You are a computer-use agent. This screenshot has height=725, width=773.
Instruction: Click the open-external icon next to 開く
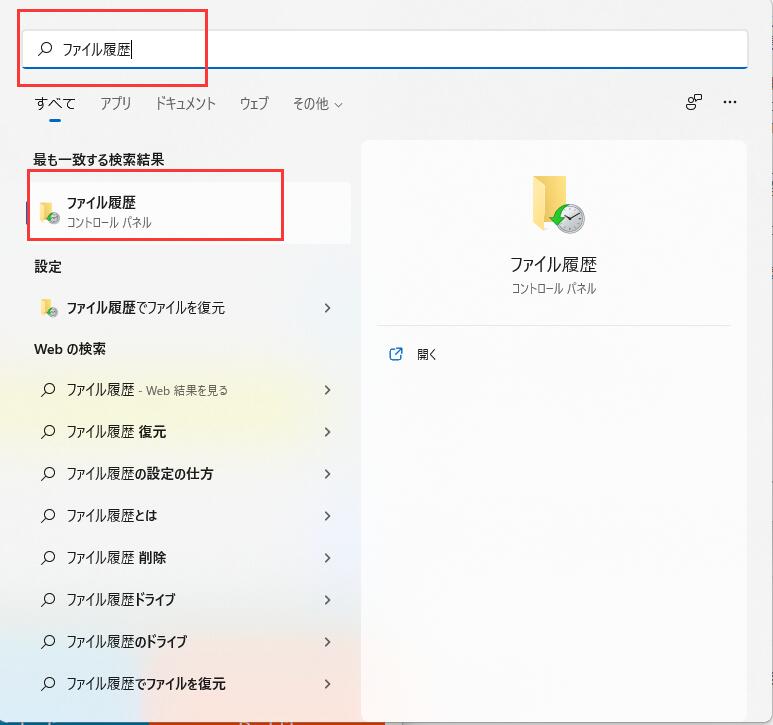click(x=396, y=354)
